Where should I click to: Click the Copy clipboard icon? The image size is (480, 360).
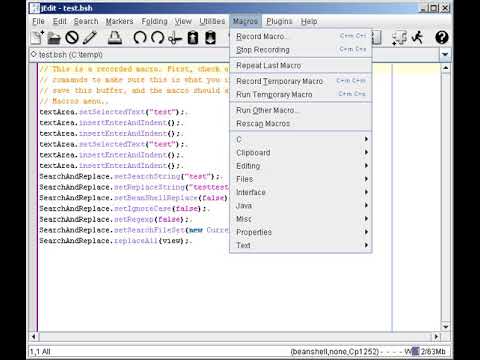point(193,38)
